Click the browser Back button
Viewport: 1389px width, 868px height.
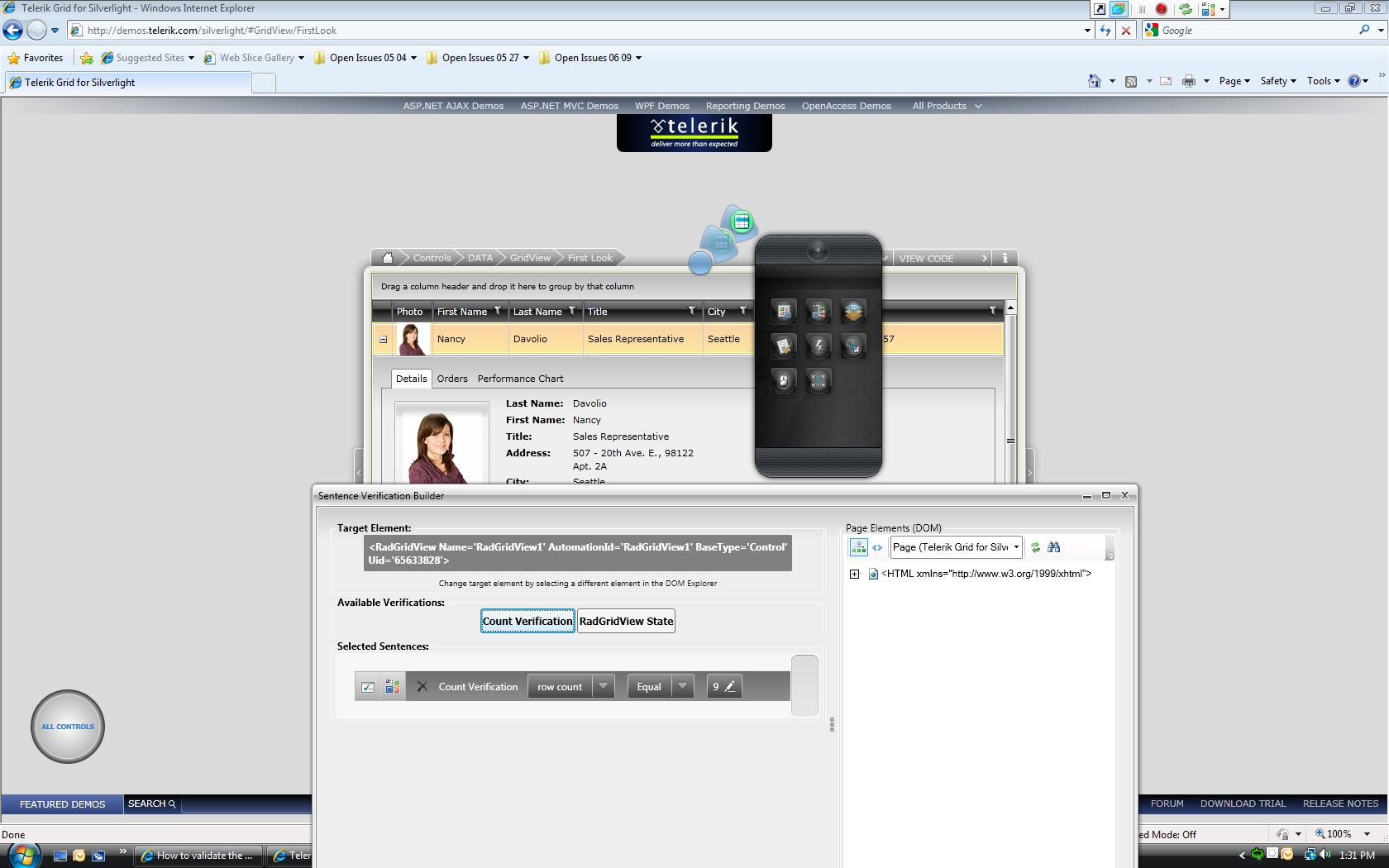(12, 31)
